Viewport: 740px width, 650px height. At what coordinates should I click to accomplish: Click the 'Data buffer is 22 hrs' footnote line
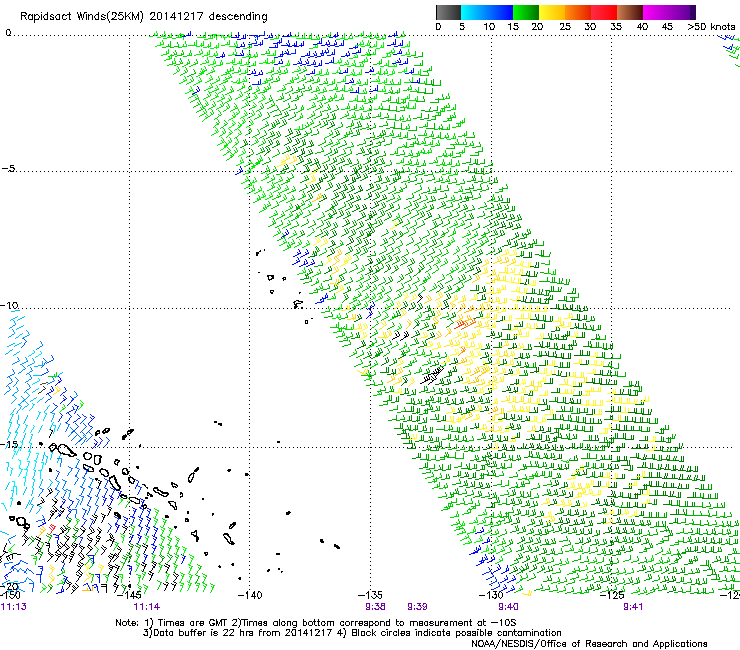pyautogui.click(x=352, y=633)
